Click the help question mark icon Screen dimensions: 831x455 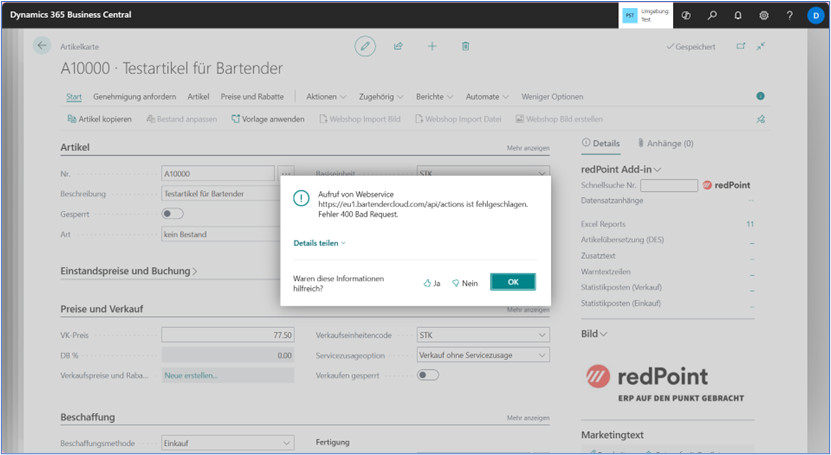(x=789, y=16)
